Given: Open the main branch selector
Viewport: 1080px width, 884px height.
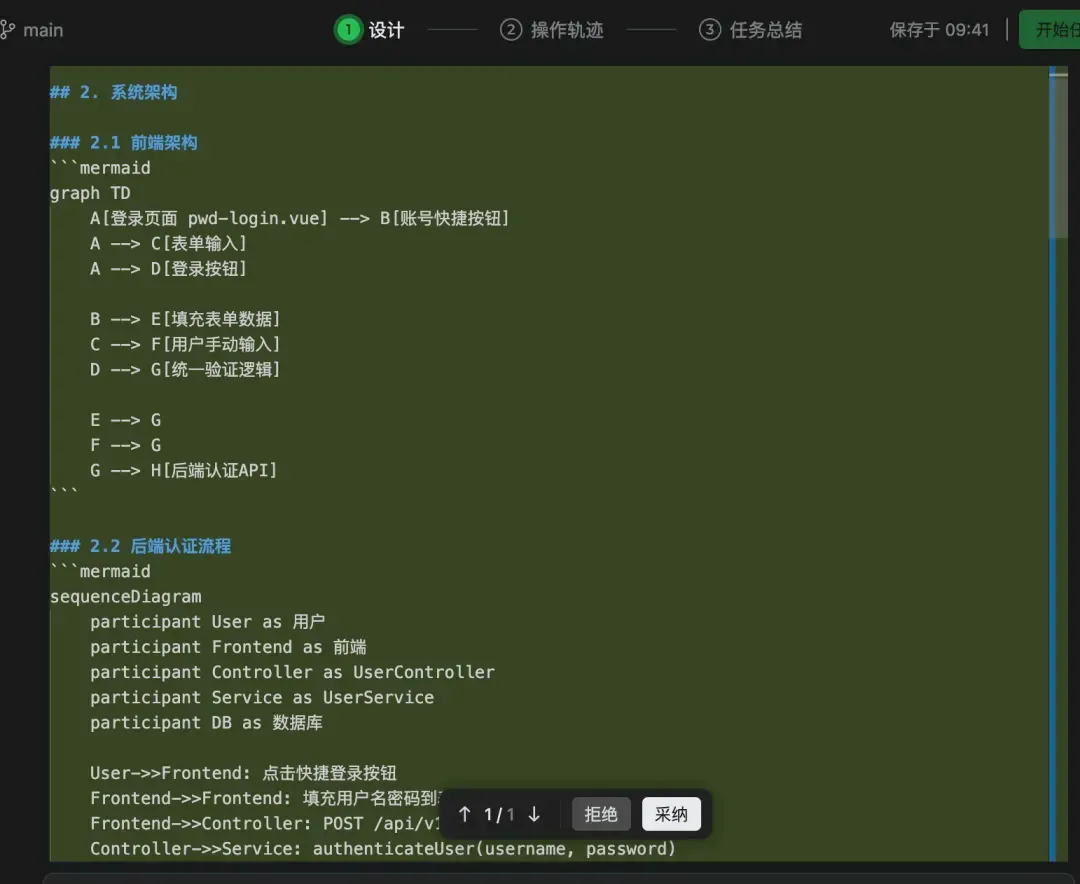Looking at the screenshot, I should click(x=32, y=30).
